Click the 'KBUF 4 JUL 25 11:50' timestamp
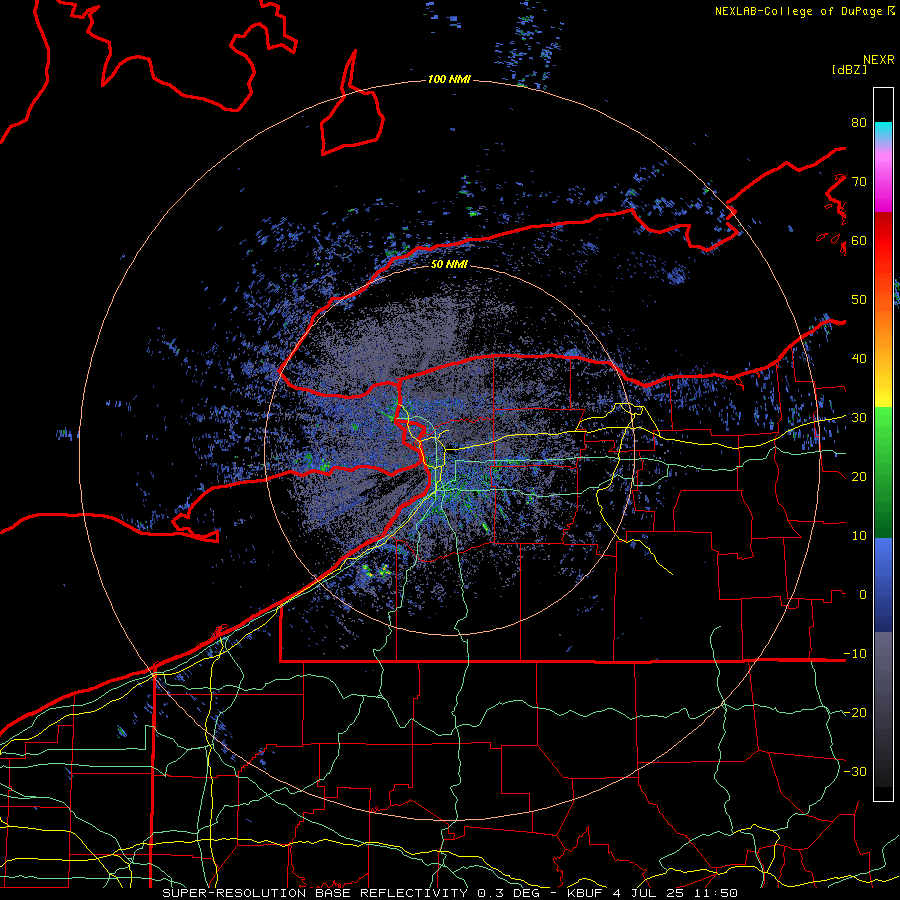 click(x=652, y=893)
